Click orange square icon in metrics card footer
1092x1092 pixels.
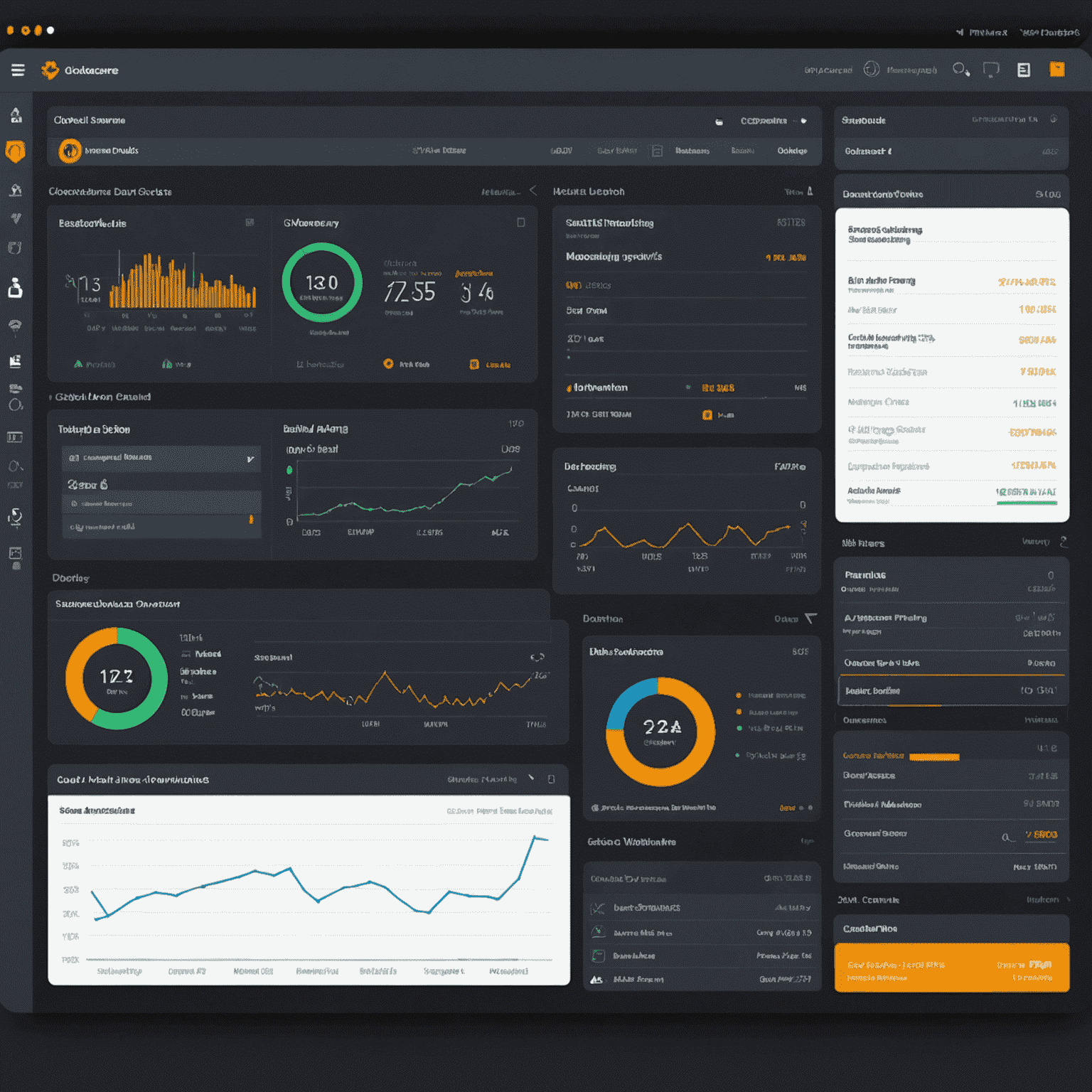tap(707, 415)
